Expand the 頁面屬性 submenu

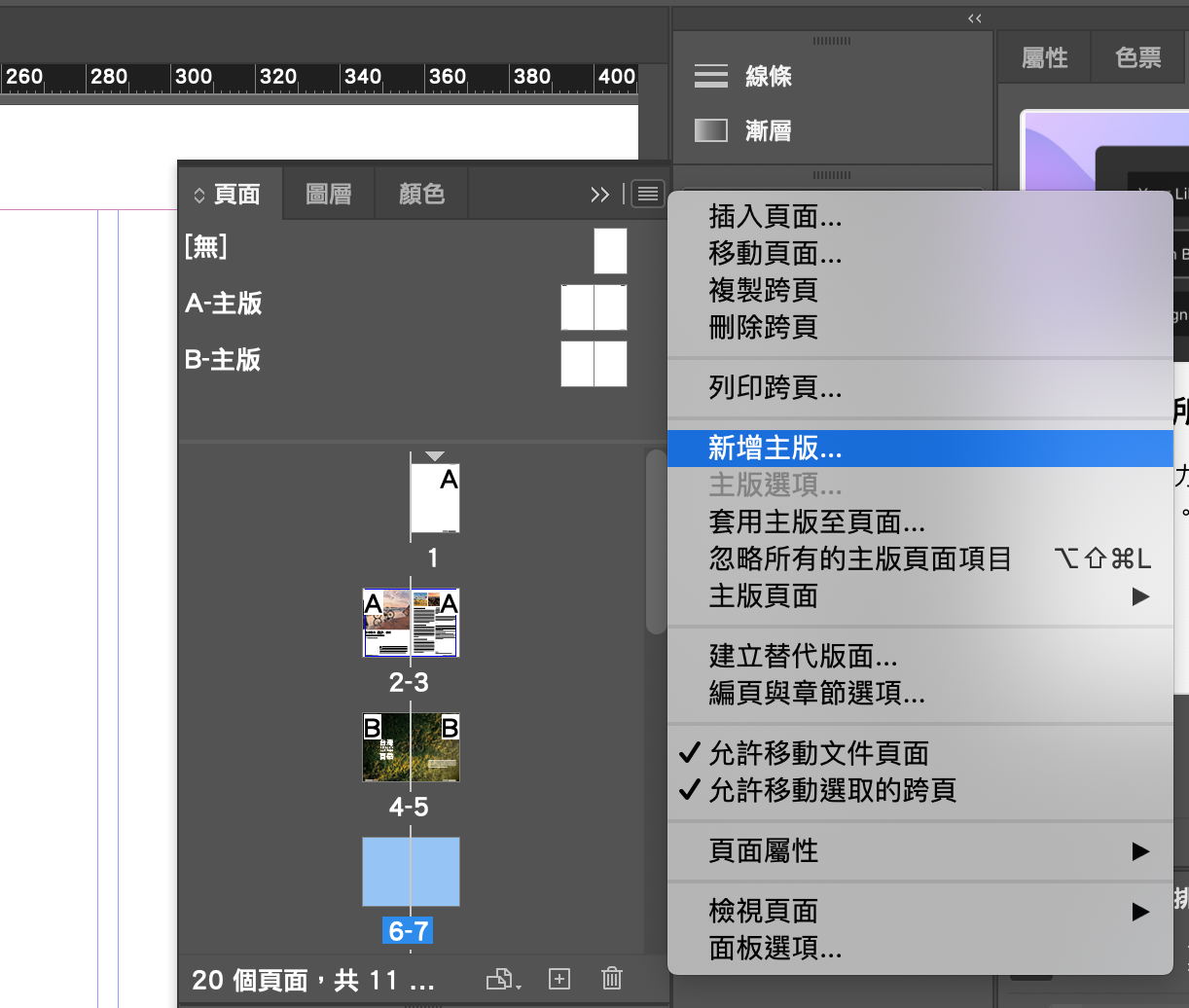[x=1140, y=851]
